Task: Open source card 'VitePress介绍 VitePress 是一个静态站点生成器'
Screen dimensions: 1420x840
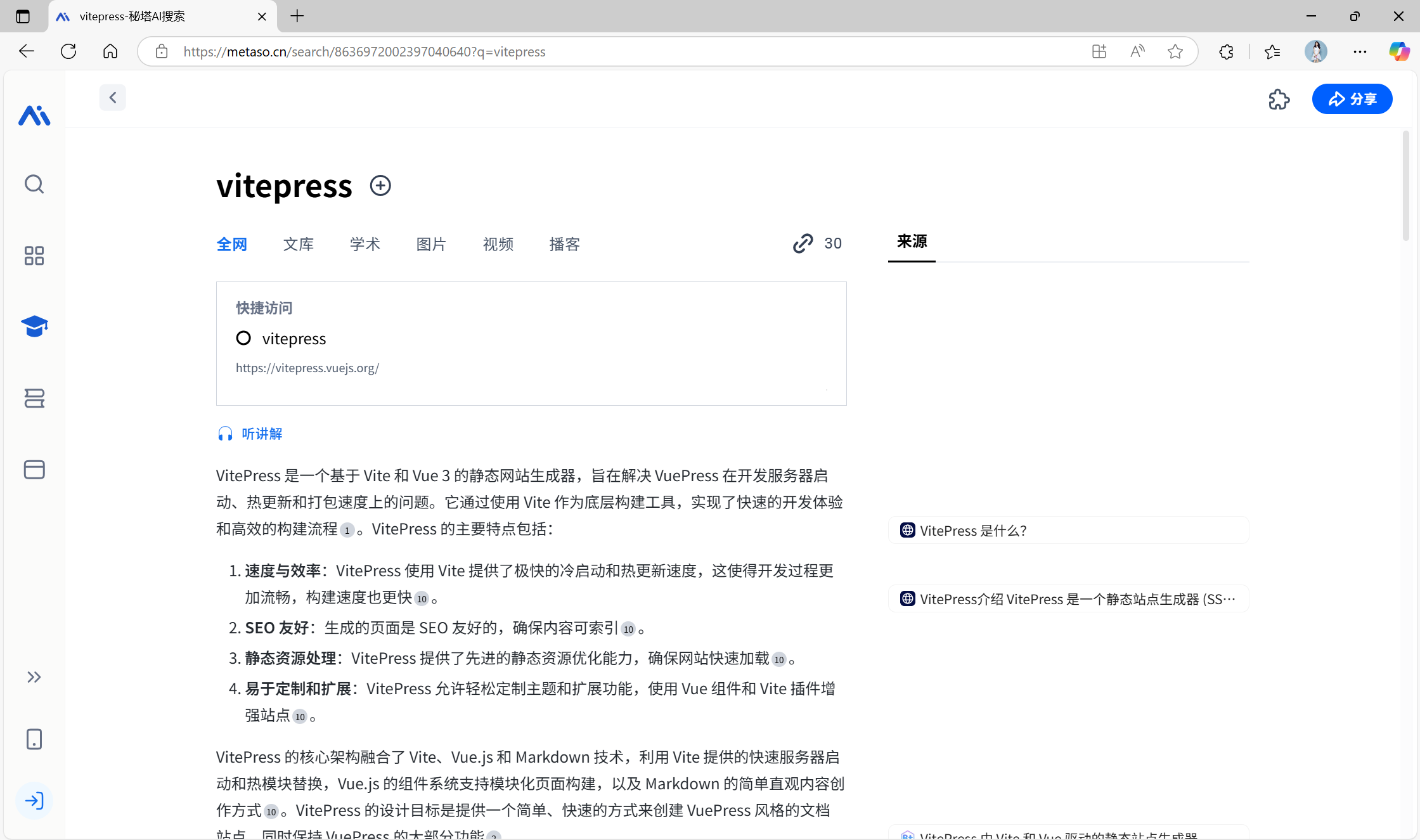Action: tap(1068, 599)
